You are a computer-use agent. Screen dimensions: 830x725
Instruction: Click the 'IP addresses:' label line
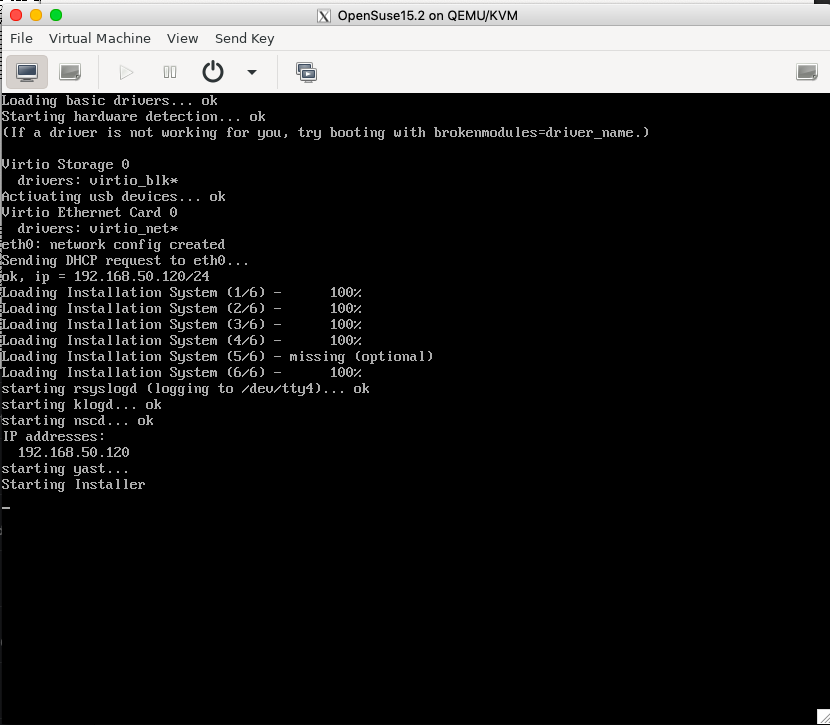click(53, 437)
